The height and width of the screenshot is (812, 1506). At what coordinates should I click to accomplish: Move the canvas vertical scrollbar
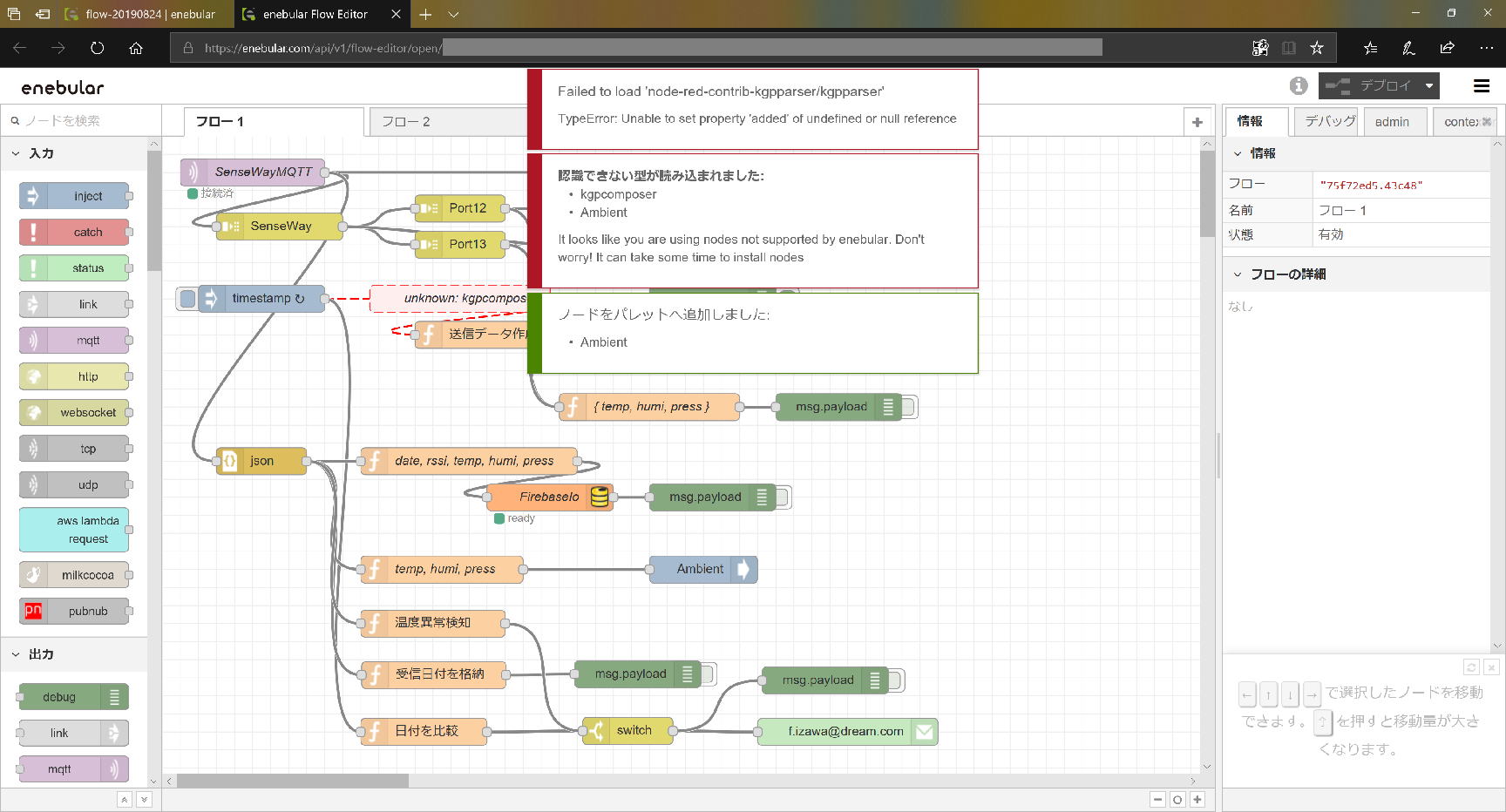point(1207,193)
